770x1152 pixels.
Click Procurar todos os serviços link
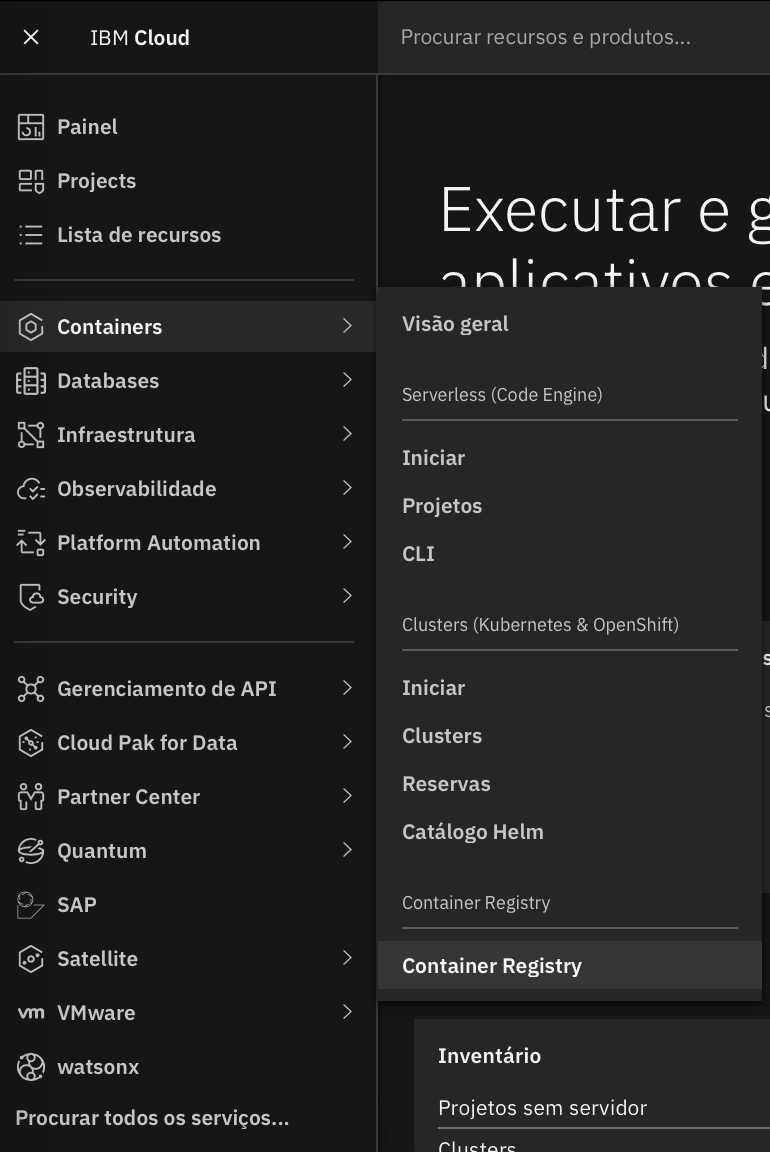pyautogui.click(x=152, y=1118)
